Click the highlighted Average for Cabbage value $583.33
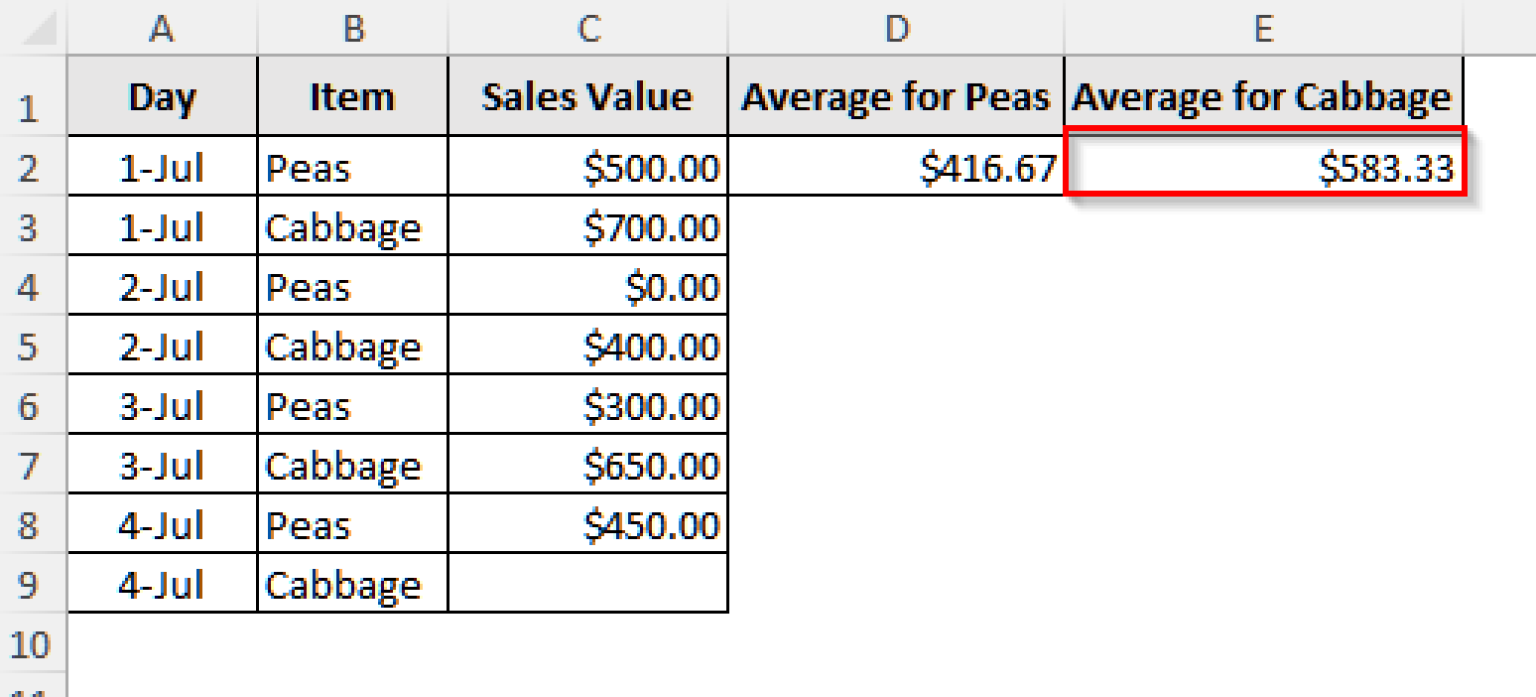This screenshot has width=1536, height=697. (1263, 167)
